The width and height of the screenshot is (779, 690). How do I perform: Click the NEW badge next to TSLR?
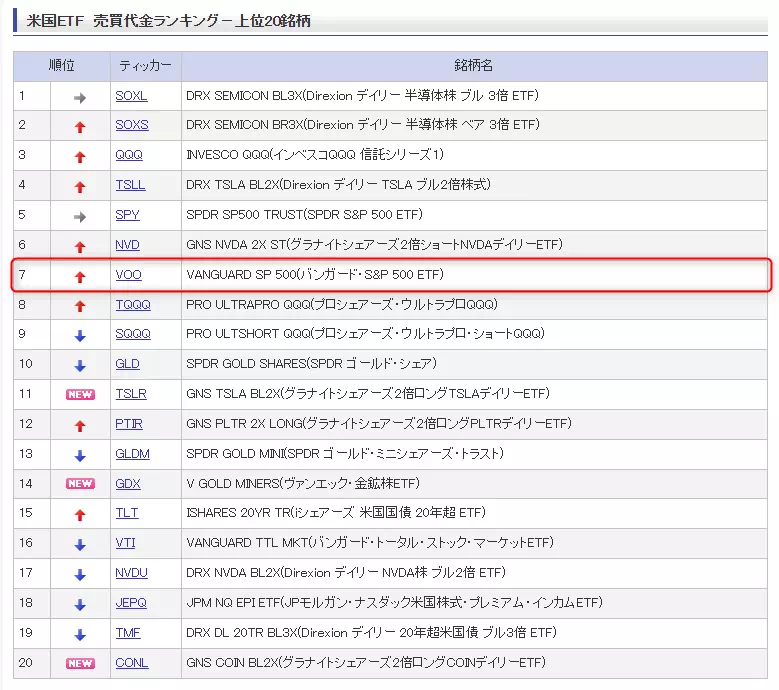[x=80, y=394]
